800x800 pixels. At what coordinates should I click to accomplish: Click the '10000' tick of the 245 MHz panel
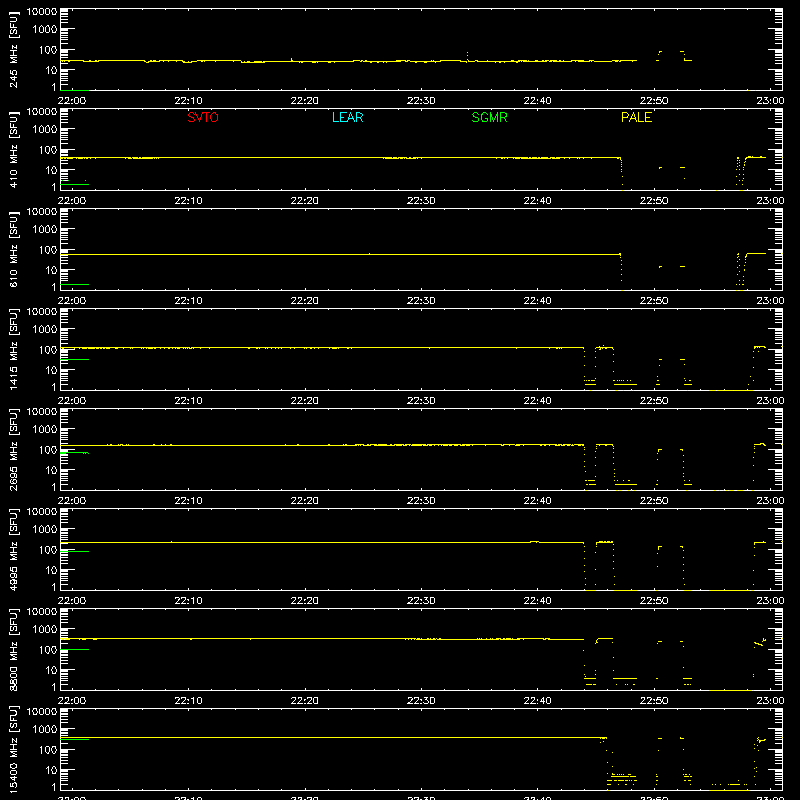(42, 12)
